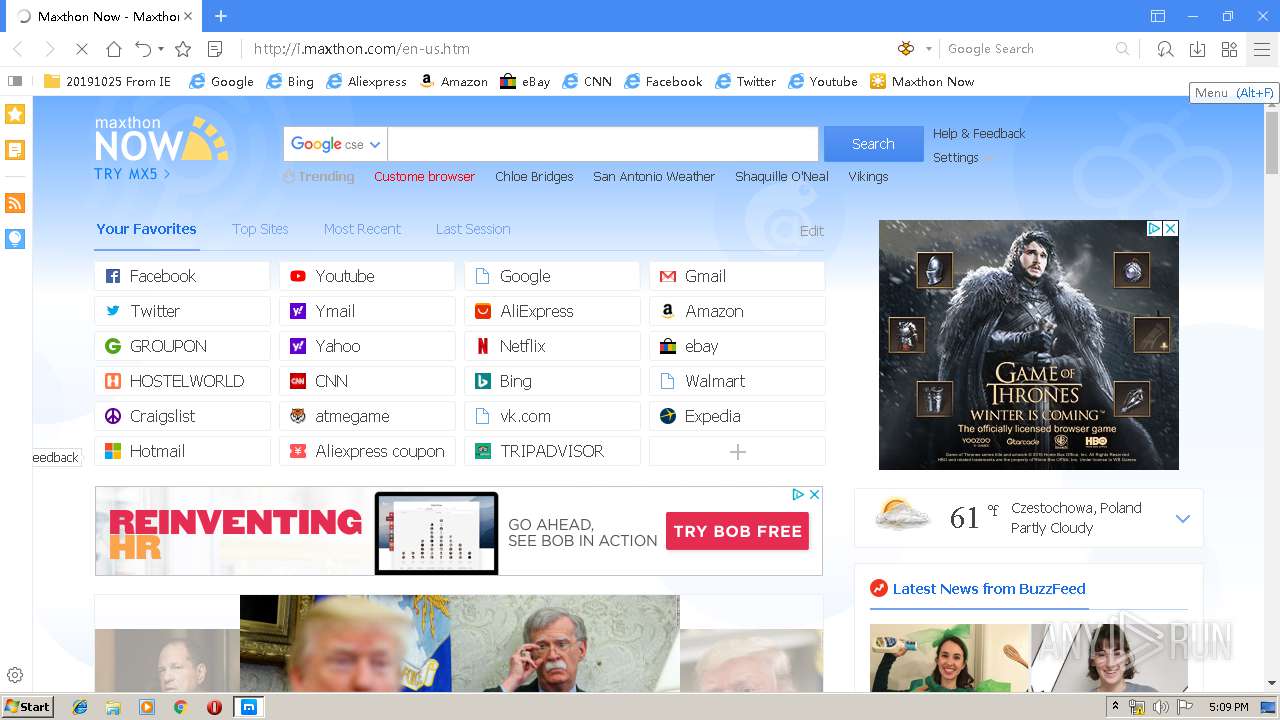Expand the undo history dropdown arrow

[161, 49]
